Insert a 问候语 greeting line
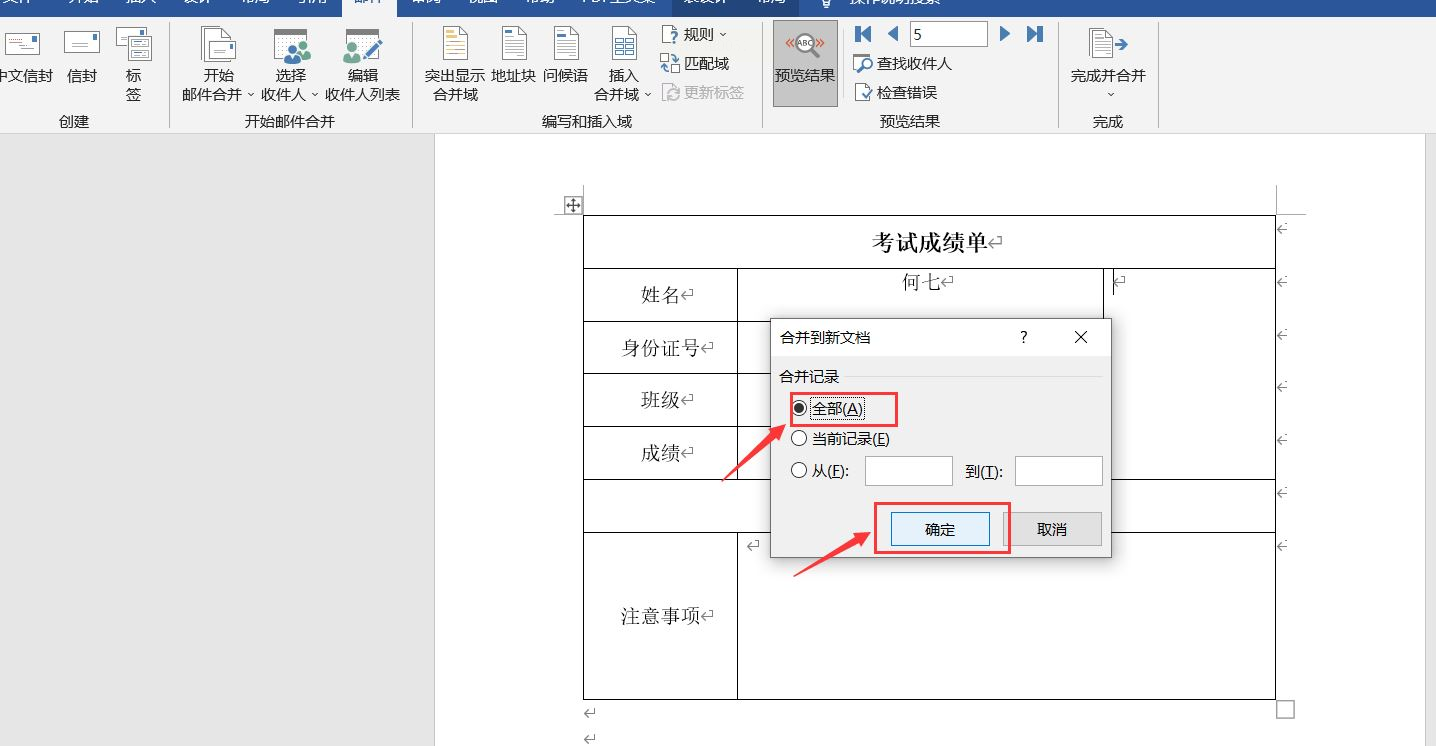 pos(566,56)
